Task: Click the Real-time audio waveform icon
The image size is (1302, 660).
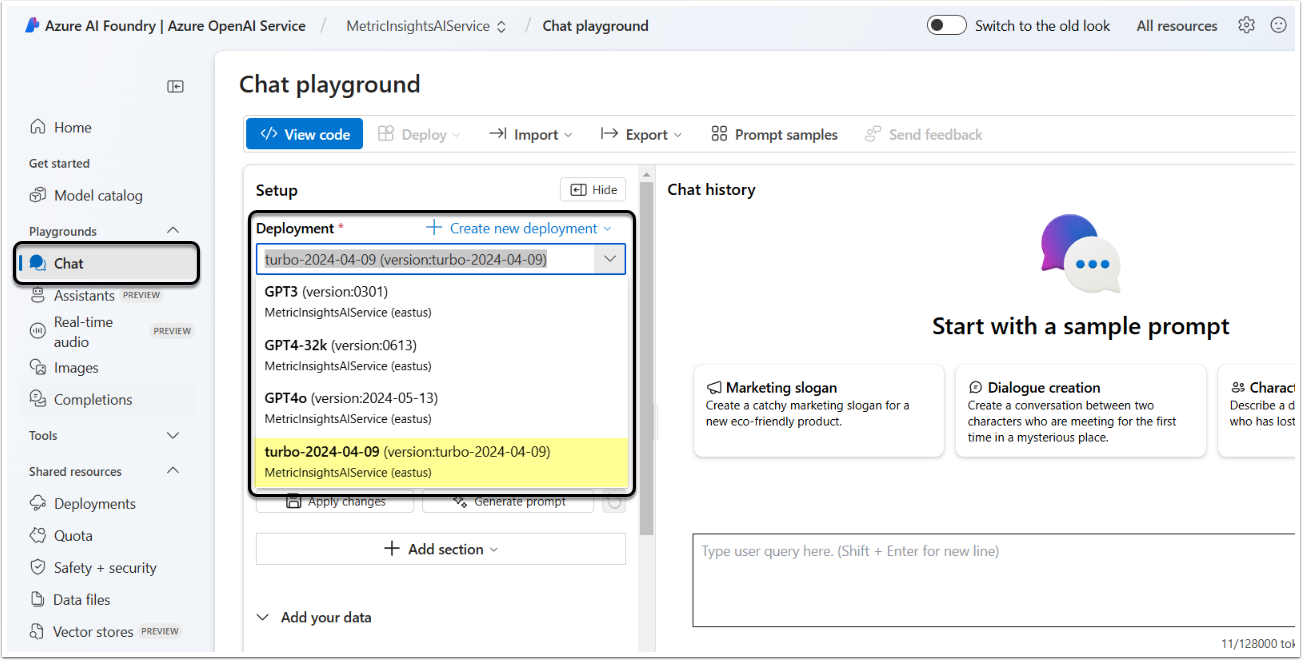Action: click(38, 331)
